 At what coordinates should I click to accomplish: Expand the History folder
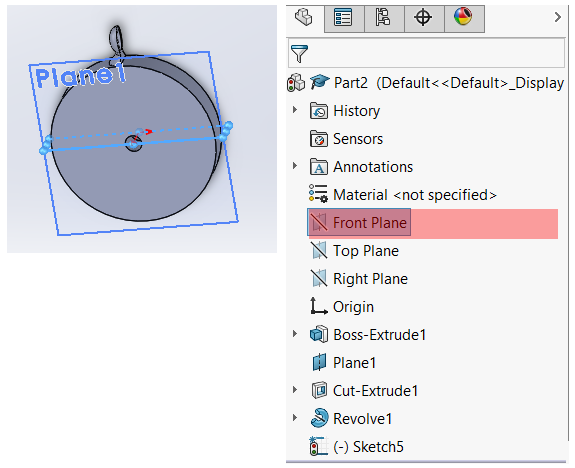(294, 110)
